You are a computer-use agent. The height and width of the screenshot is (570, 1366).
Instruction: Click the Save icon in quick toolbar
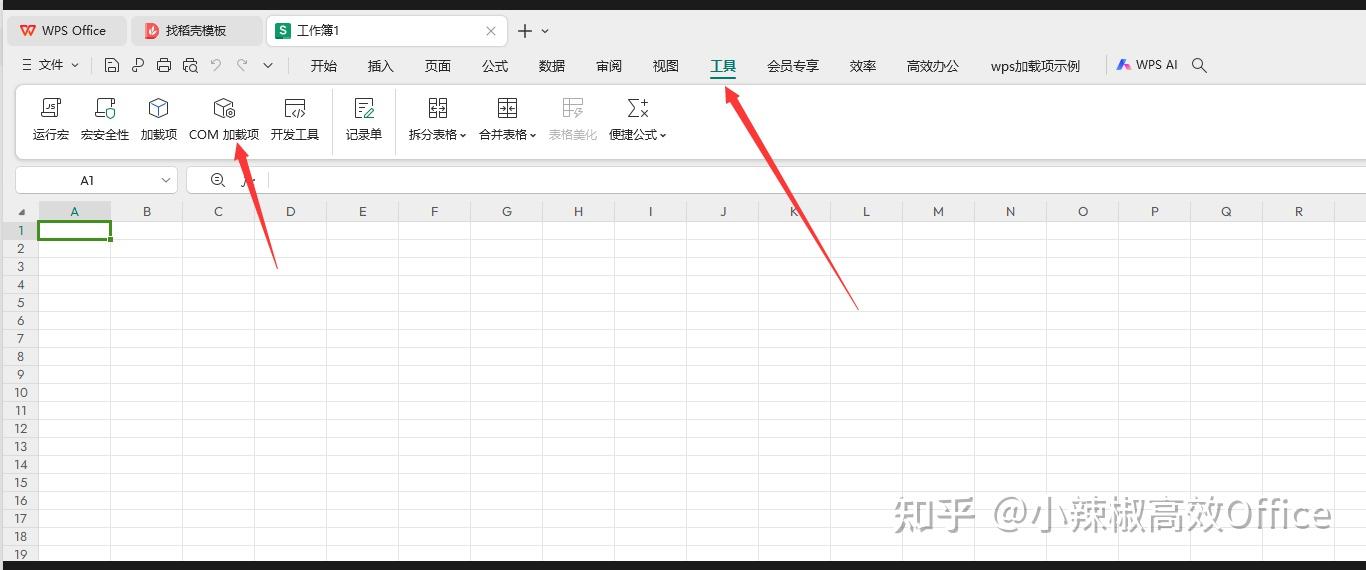click(x=111, y=65)
